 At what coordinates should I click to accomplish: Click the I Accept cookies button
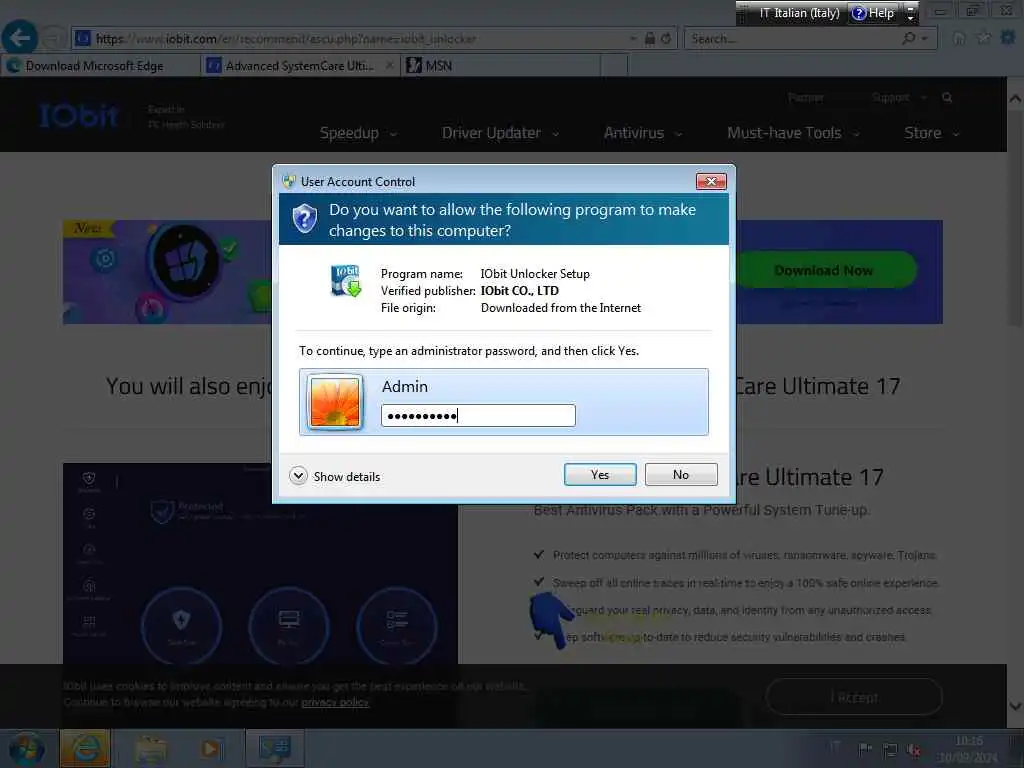point(854,697)
